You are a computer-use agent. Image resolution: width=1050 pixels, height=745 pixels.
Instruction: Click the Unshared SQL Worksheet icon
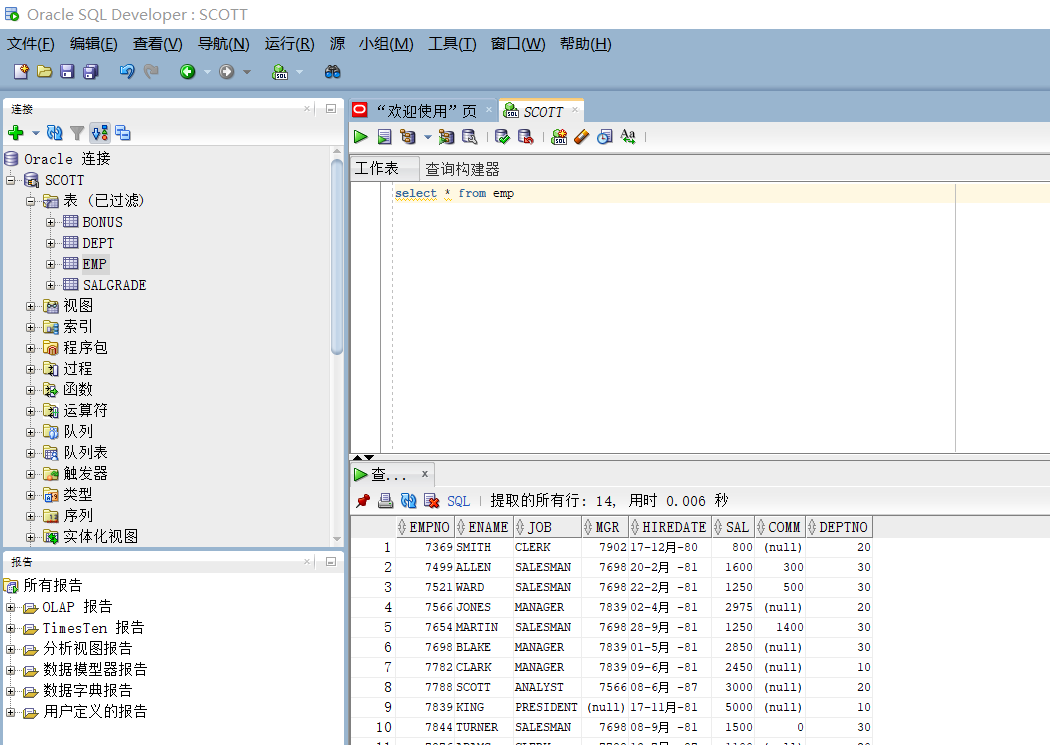click(558, 137)
